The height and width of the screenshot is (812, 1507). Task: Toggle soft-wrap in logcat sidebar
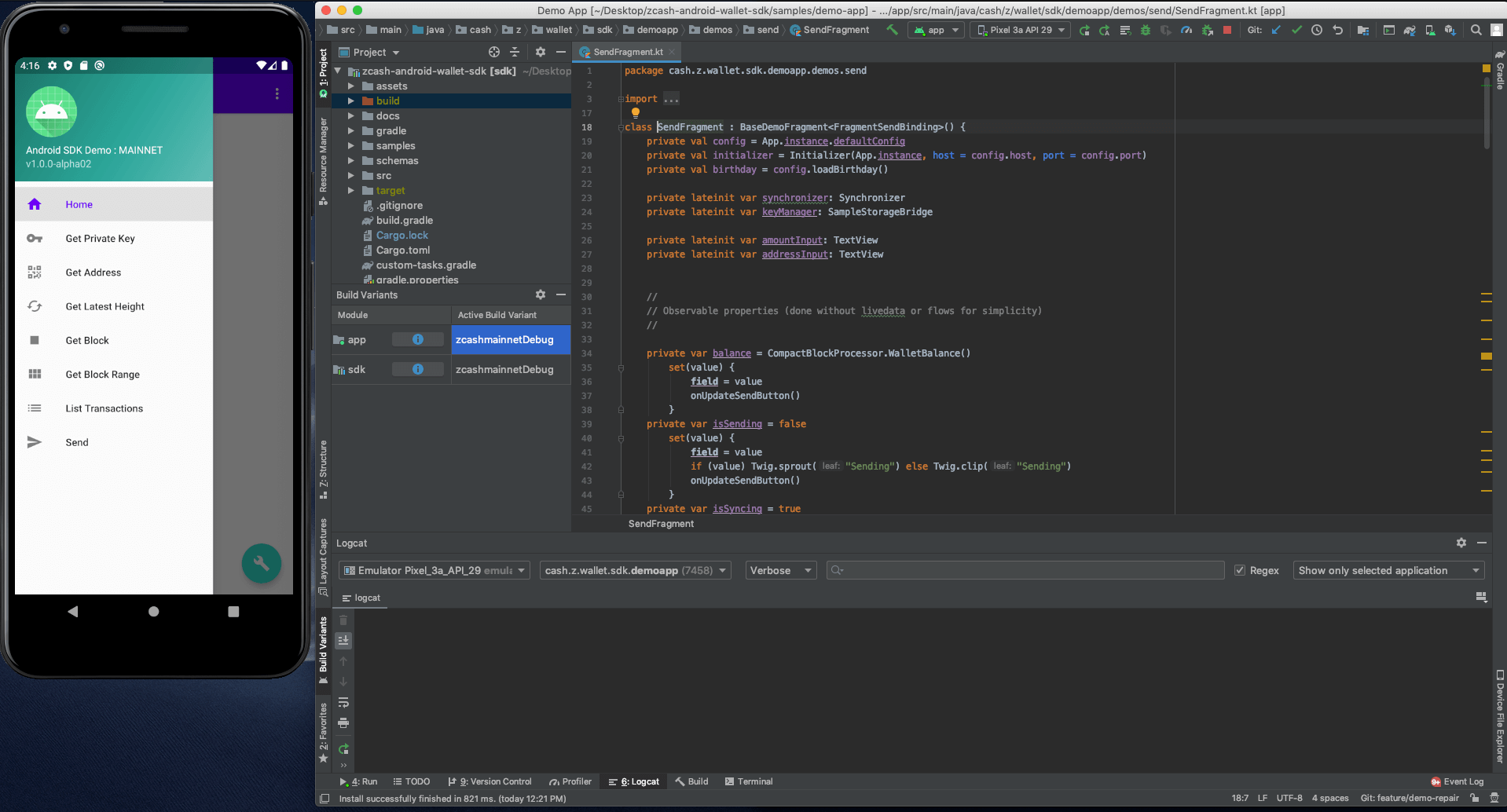point(343,702)
